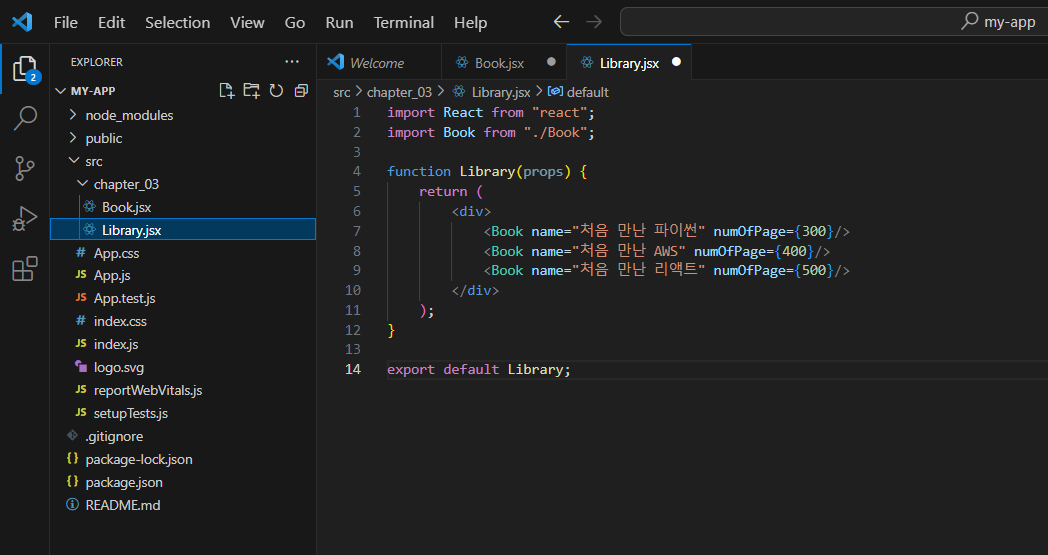Screen dimensions: 1048x555
Task: Open package.json in the file tree
Action: [124, 482]
